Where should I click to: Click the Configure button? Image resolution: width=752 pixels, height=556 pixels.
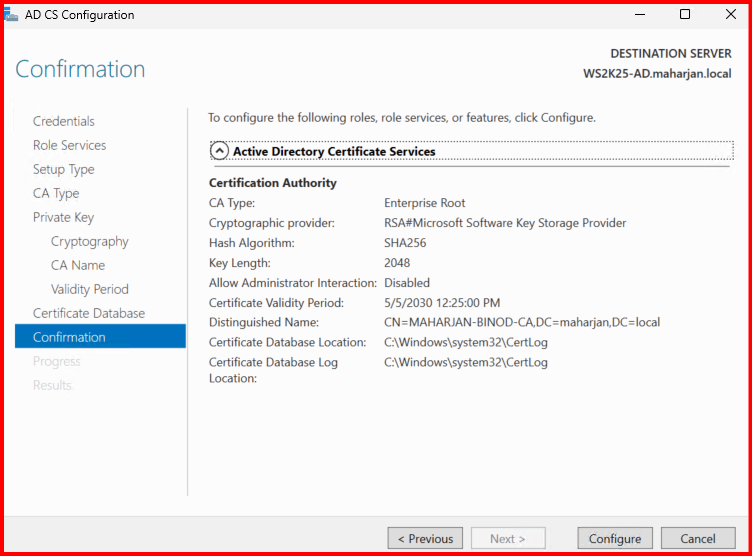[614, 538]
